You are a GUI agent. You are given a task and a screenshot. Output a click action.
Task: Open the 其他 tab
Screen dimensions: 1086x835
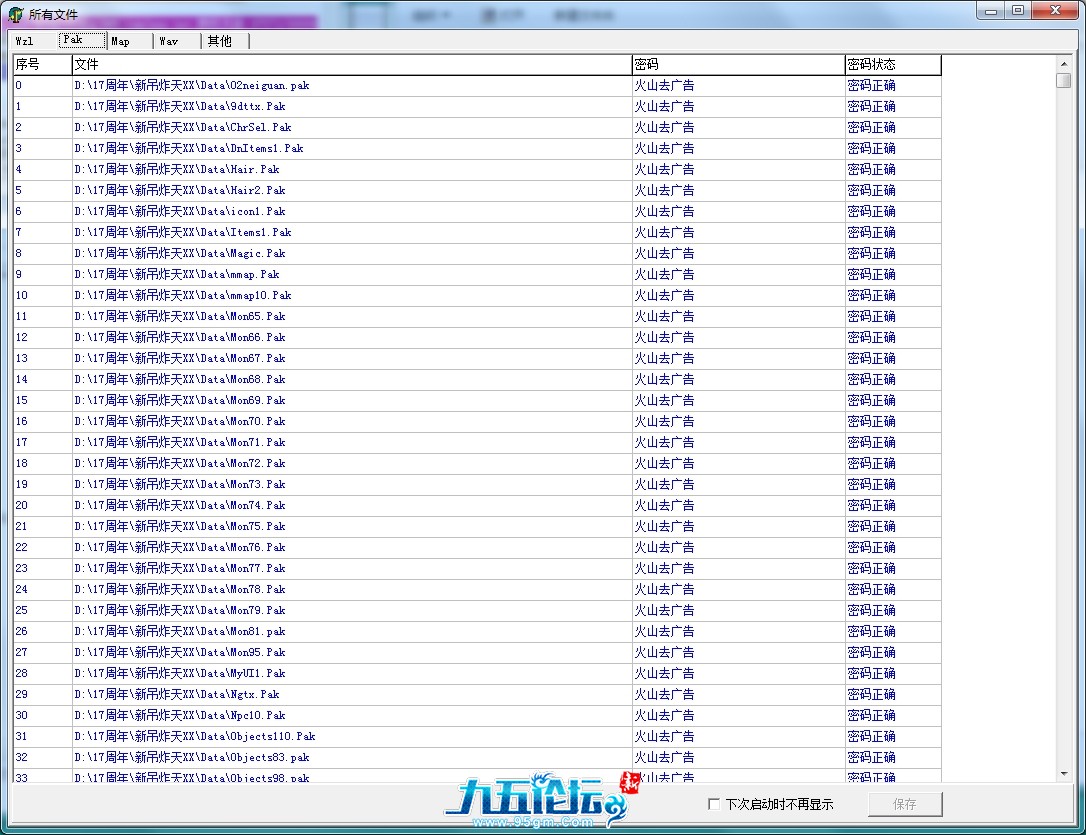click(219, 41)
